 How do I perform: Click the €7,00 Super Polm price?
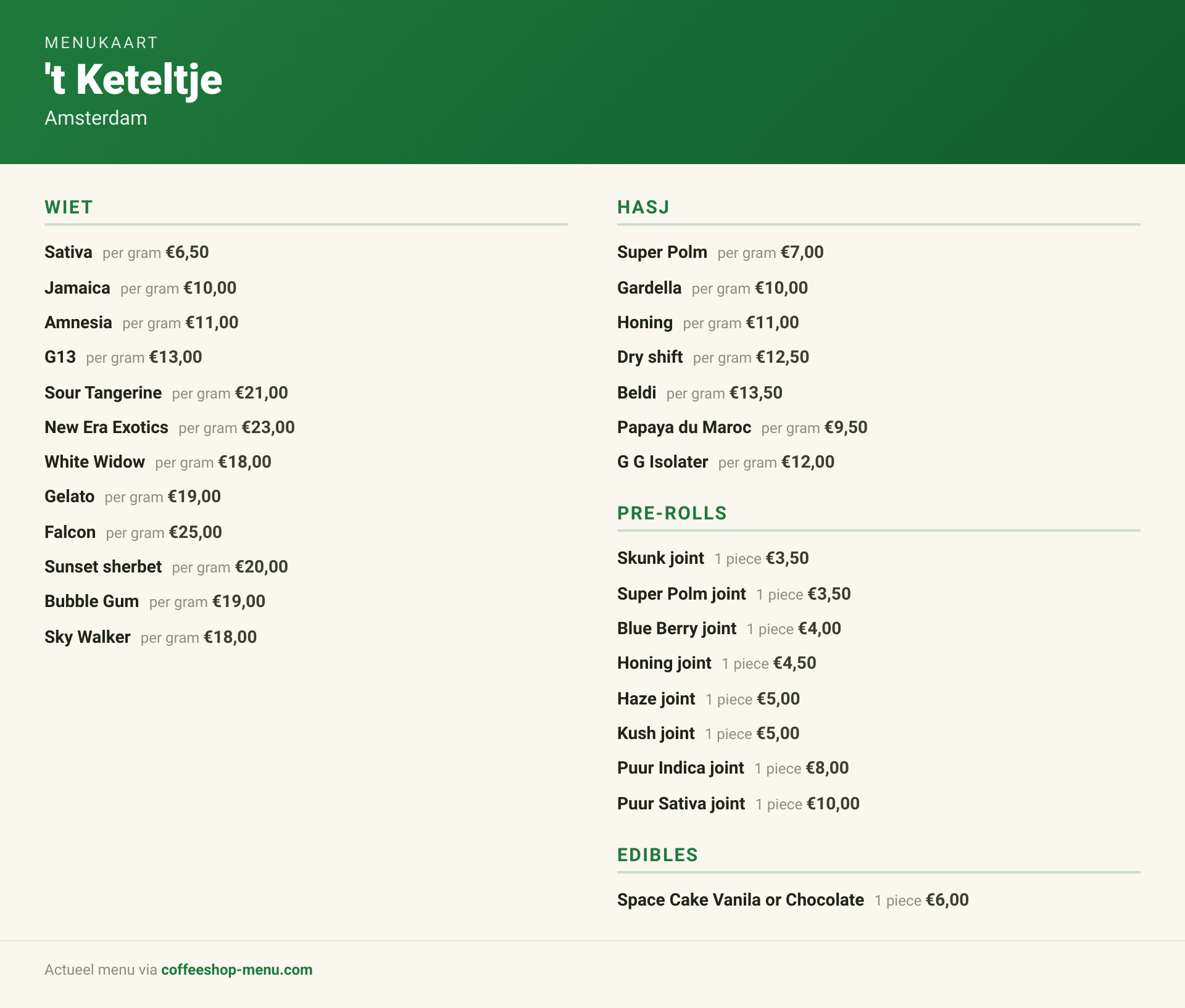coord(802,252)
